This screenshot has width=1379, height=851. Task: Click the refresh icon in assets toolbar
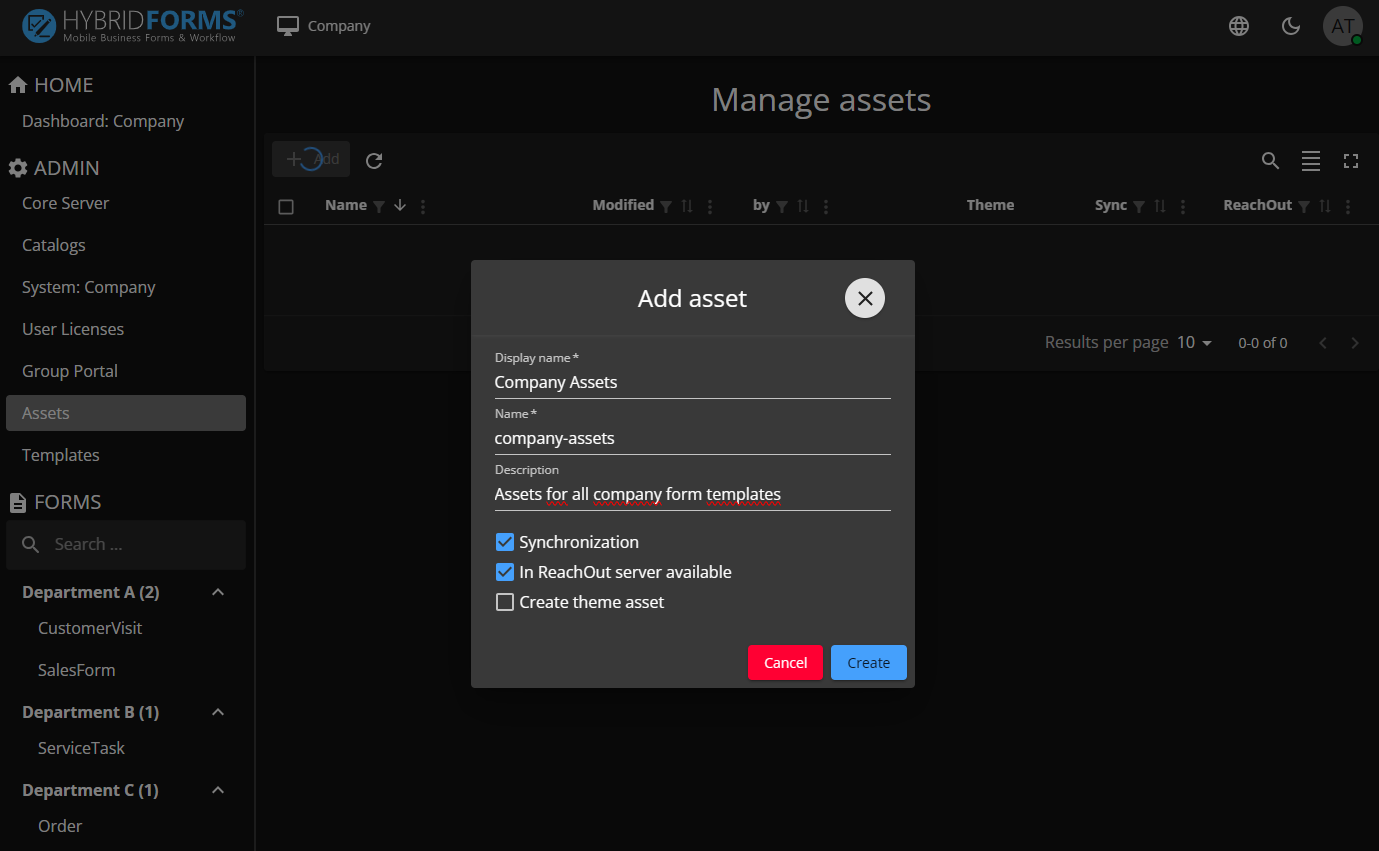click(x=374, y=160)
